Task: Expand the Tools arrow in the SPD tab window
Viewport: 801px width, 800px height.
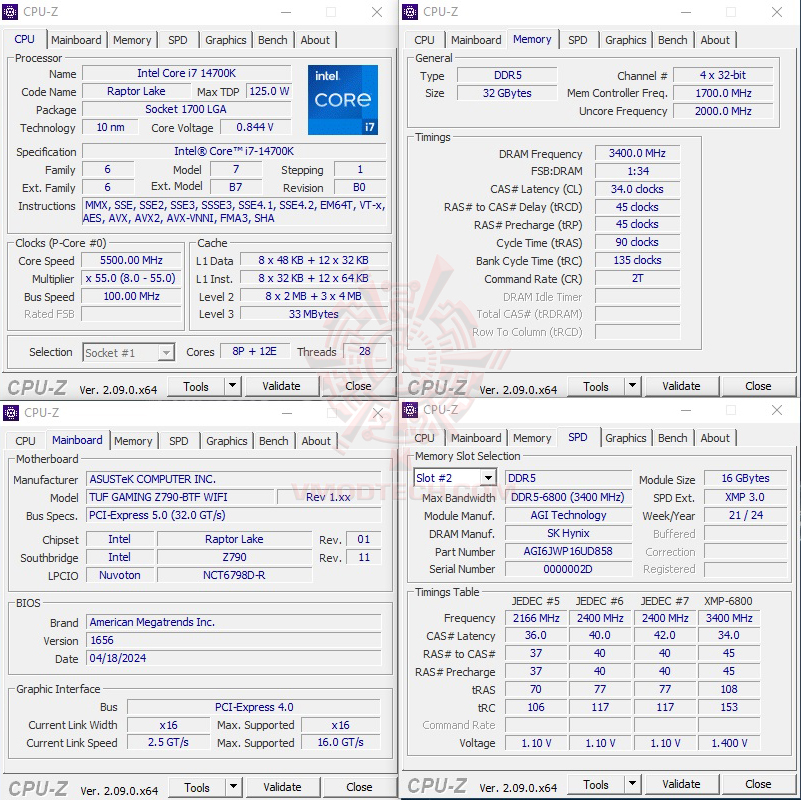Action: click(632, 784)
